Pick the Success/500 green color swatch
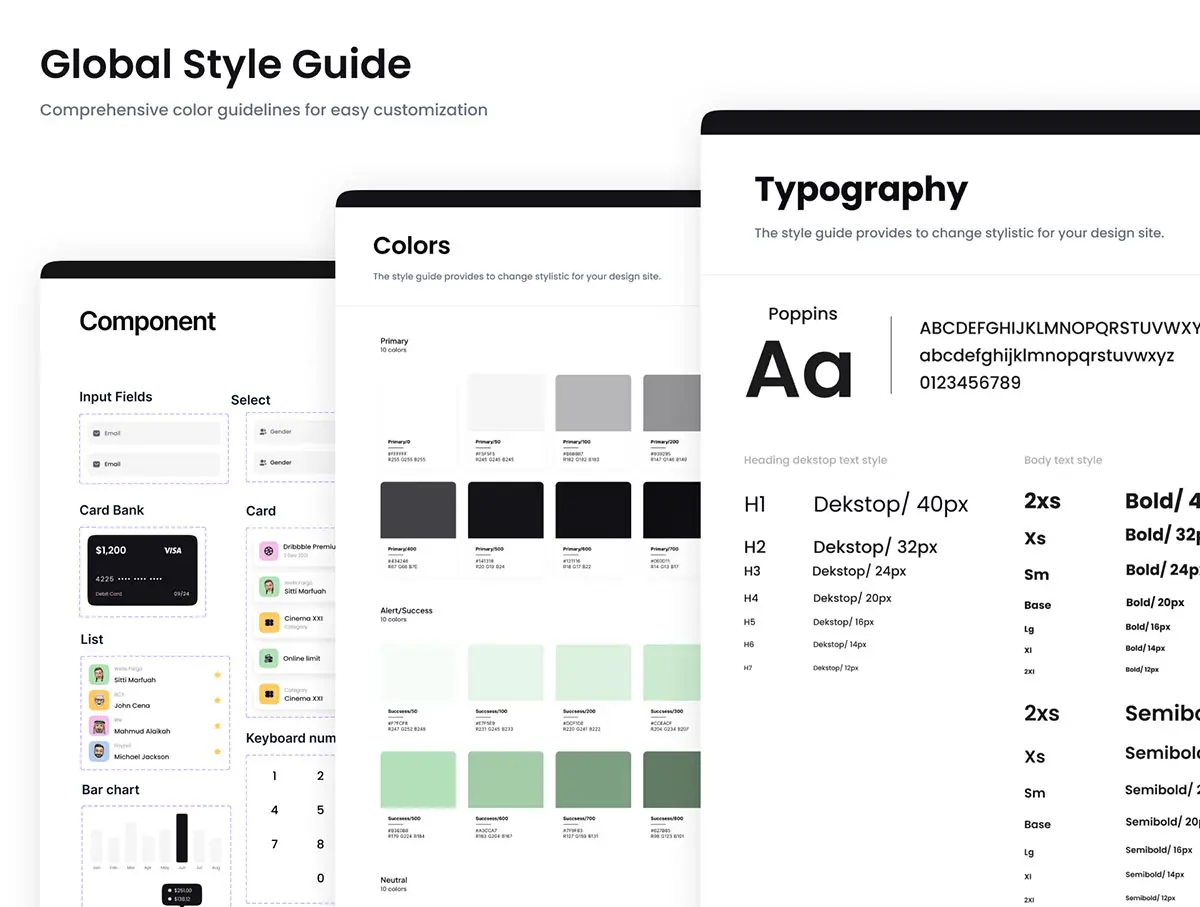The width and height of the screenshot is (1200, 907). pyautogui.click(x=418, y=780)
